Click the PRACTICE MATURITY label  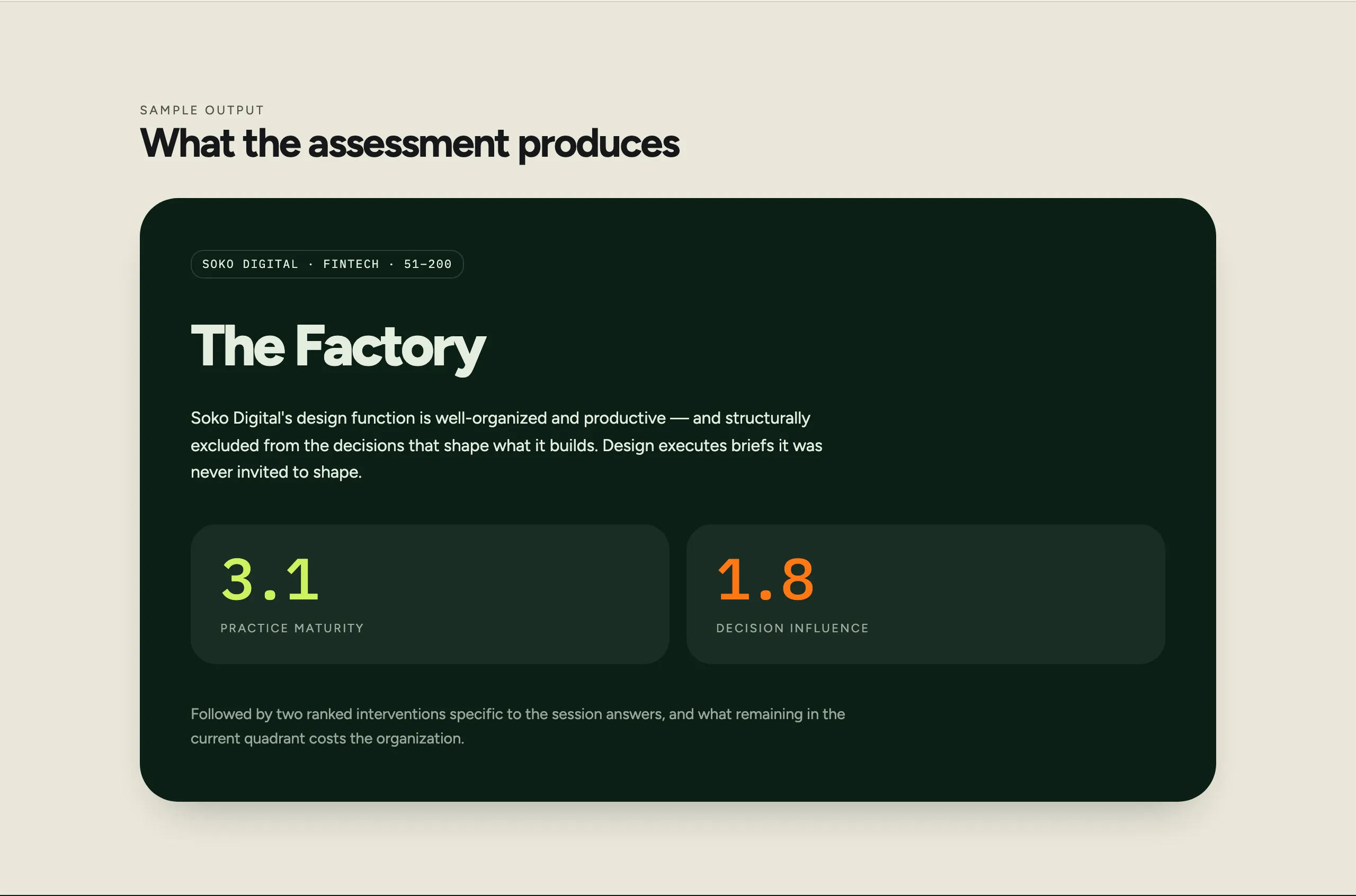(292, 628)
